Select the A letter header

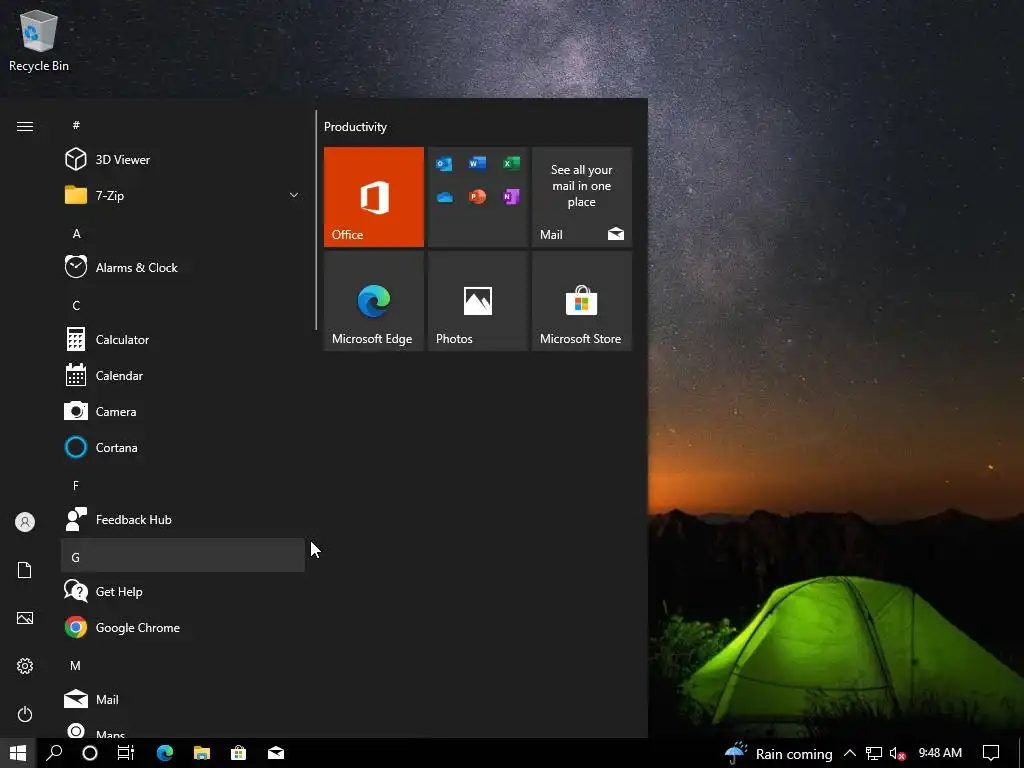(x=76, y=233)
